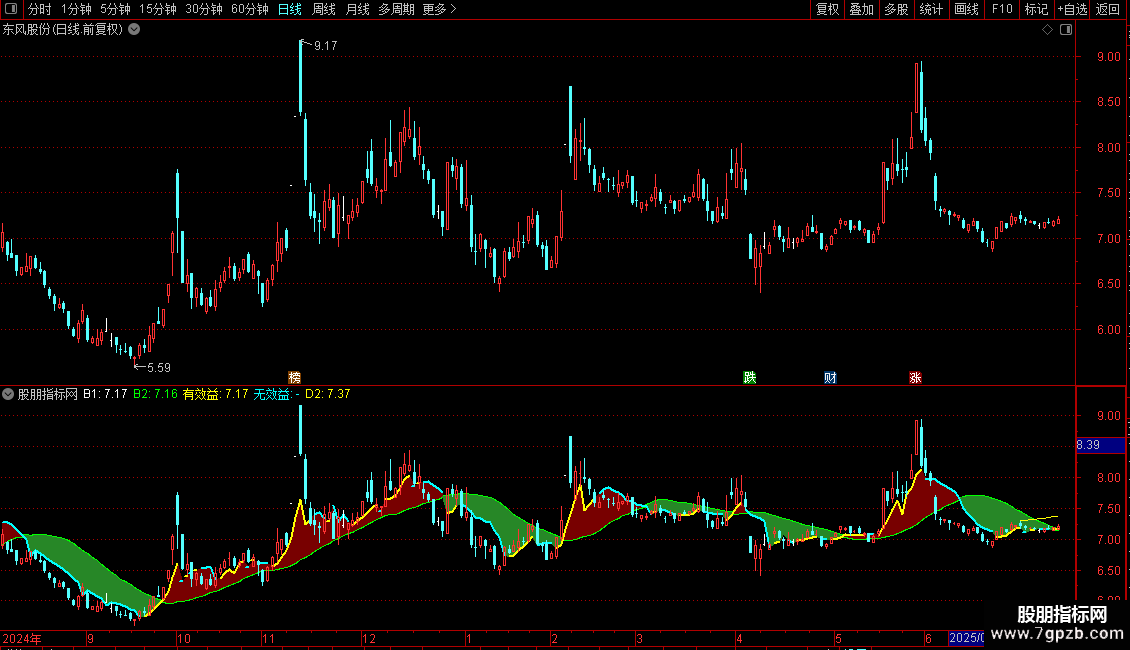Click the 2024年 label on the date axis
The height and width of the screenshot is (650, 1130).
coord(22,638)
